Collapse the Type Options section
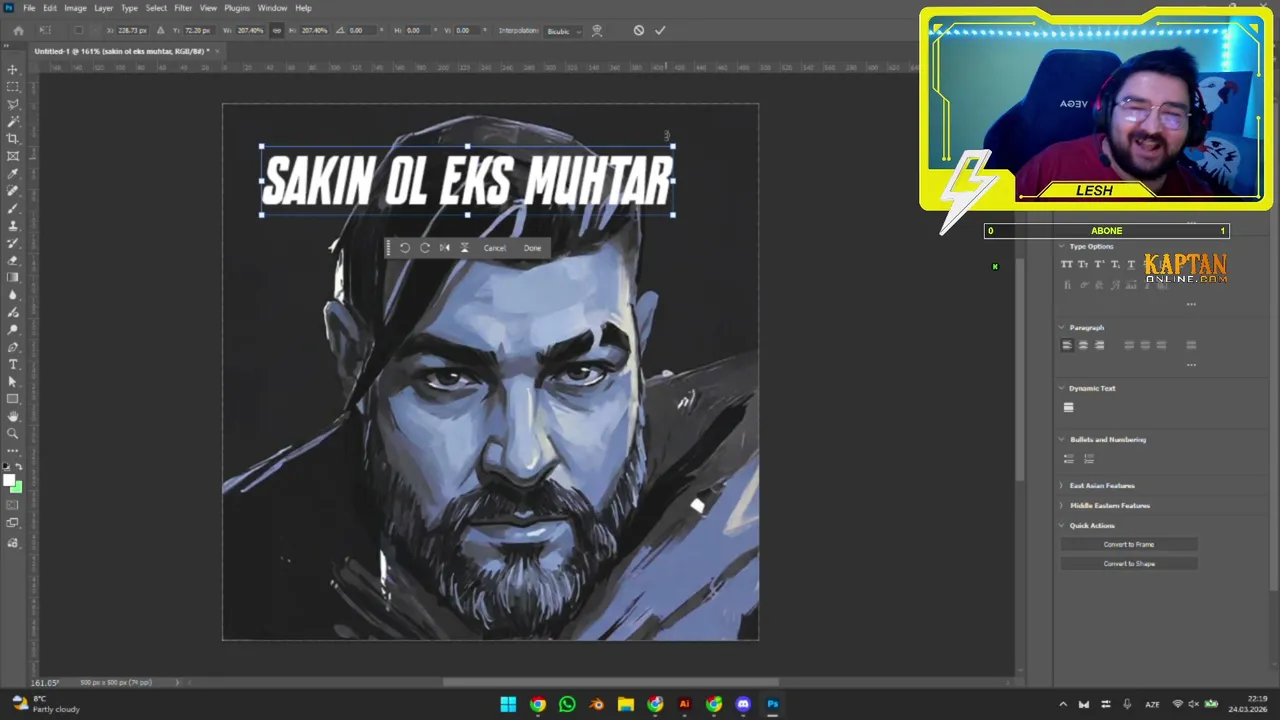 click(x=1062, y=247)
